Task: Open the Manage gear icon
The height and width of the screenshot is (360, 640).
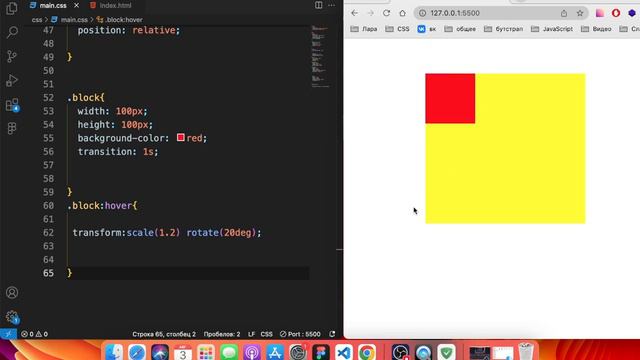Action: click(x=12, y=317)
